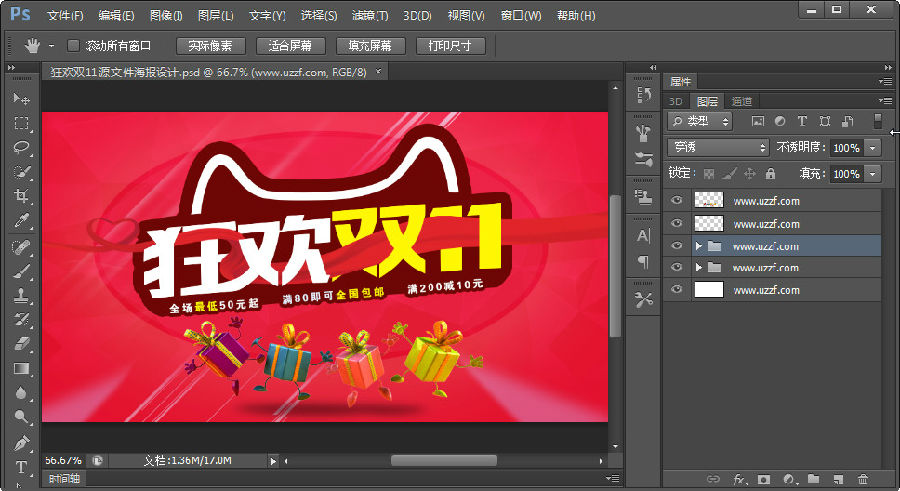Image resolution: width=900 pixels, height=491 pixels.
Task: Toggle lock image pixels brush icon
Action: 730,173
